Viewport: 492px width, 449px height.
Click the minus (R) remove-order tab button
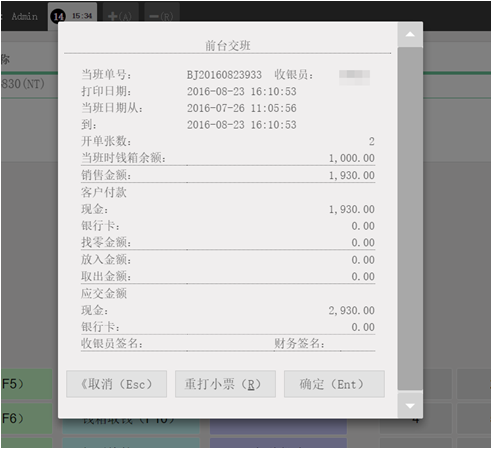[x=162, y=16]
